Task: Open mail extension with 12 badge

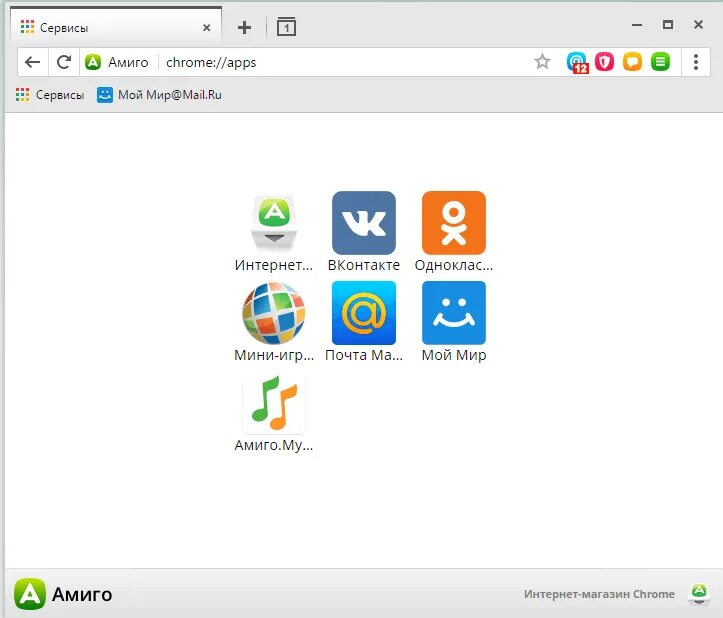Action: point(577,62)
